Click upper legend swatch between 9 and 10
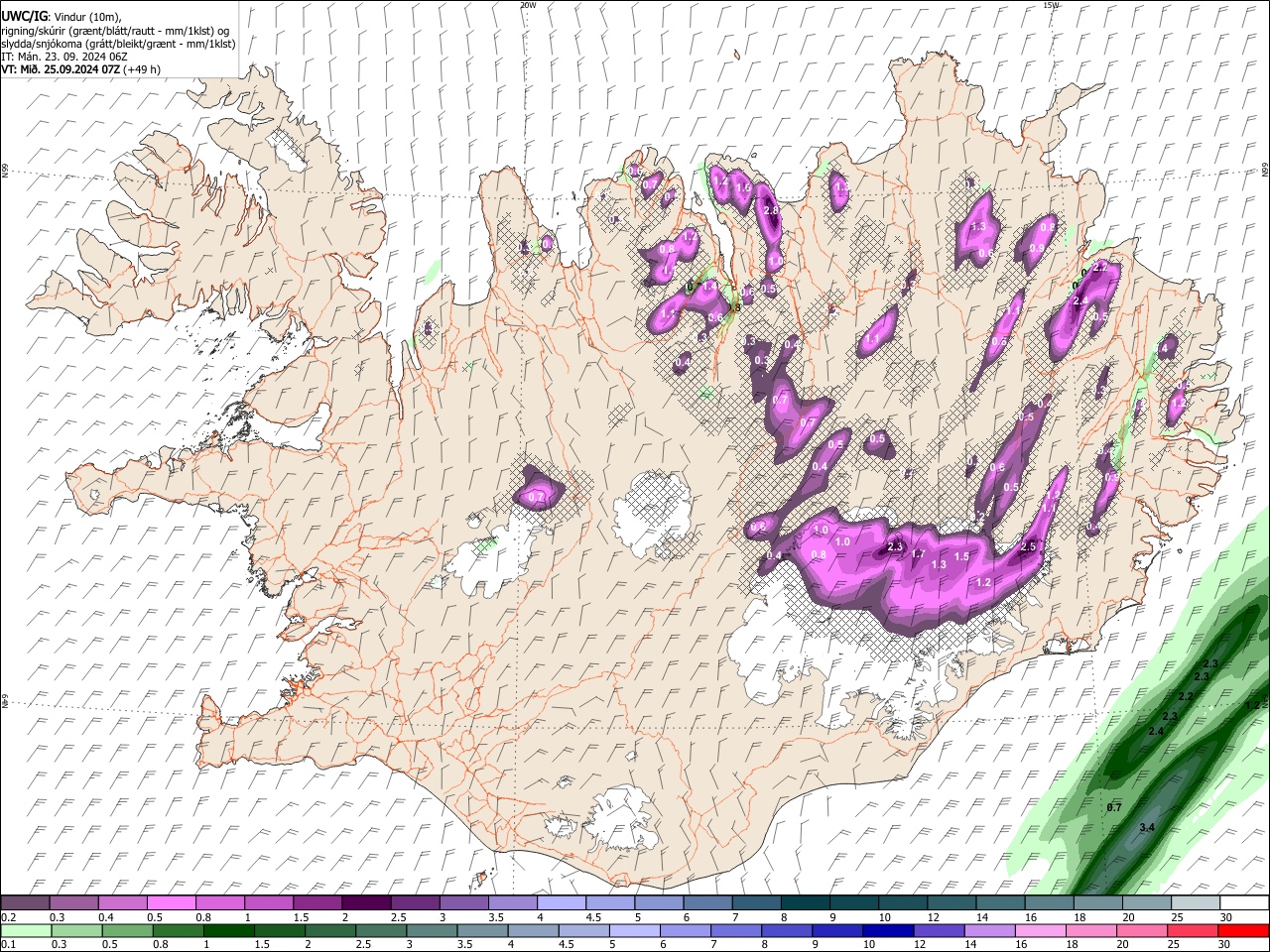Image resolution: width=1270 pixels, height=952 pixels. [x=854, y=903]
